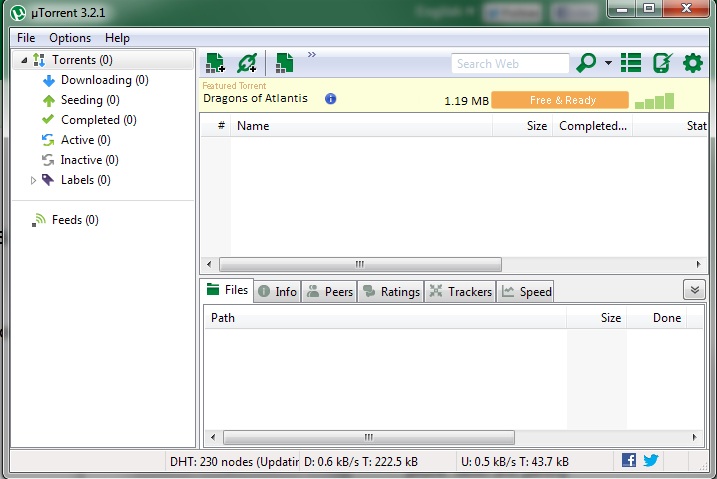This screenshot has width=717, height=479.
Task: Open the search provider dropdown arrow
Action: pos(609,63)
